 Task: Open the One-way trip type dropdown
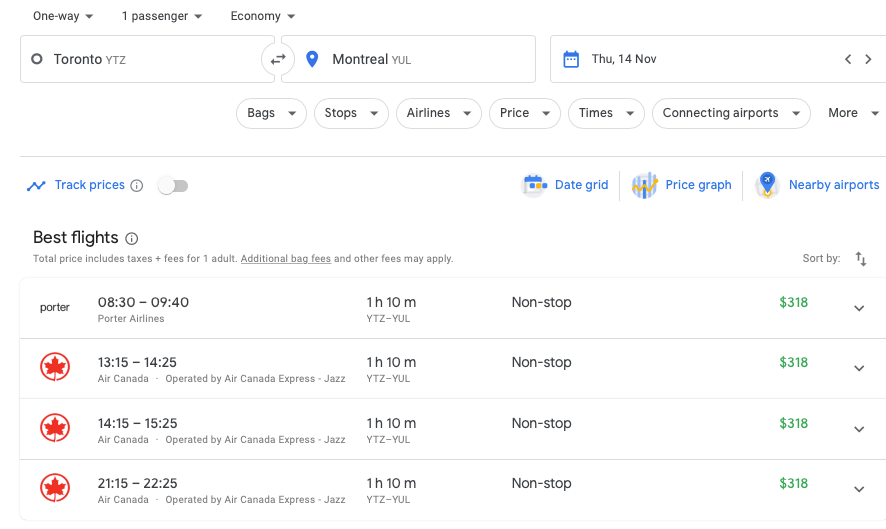click(63, 16)
